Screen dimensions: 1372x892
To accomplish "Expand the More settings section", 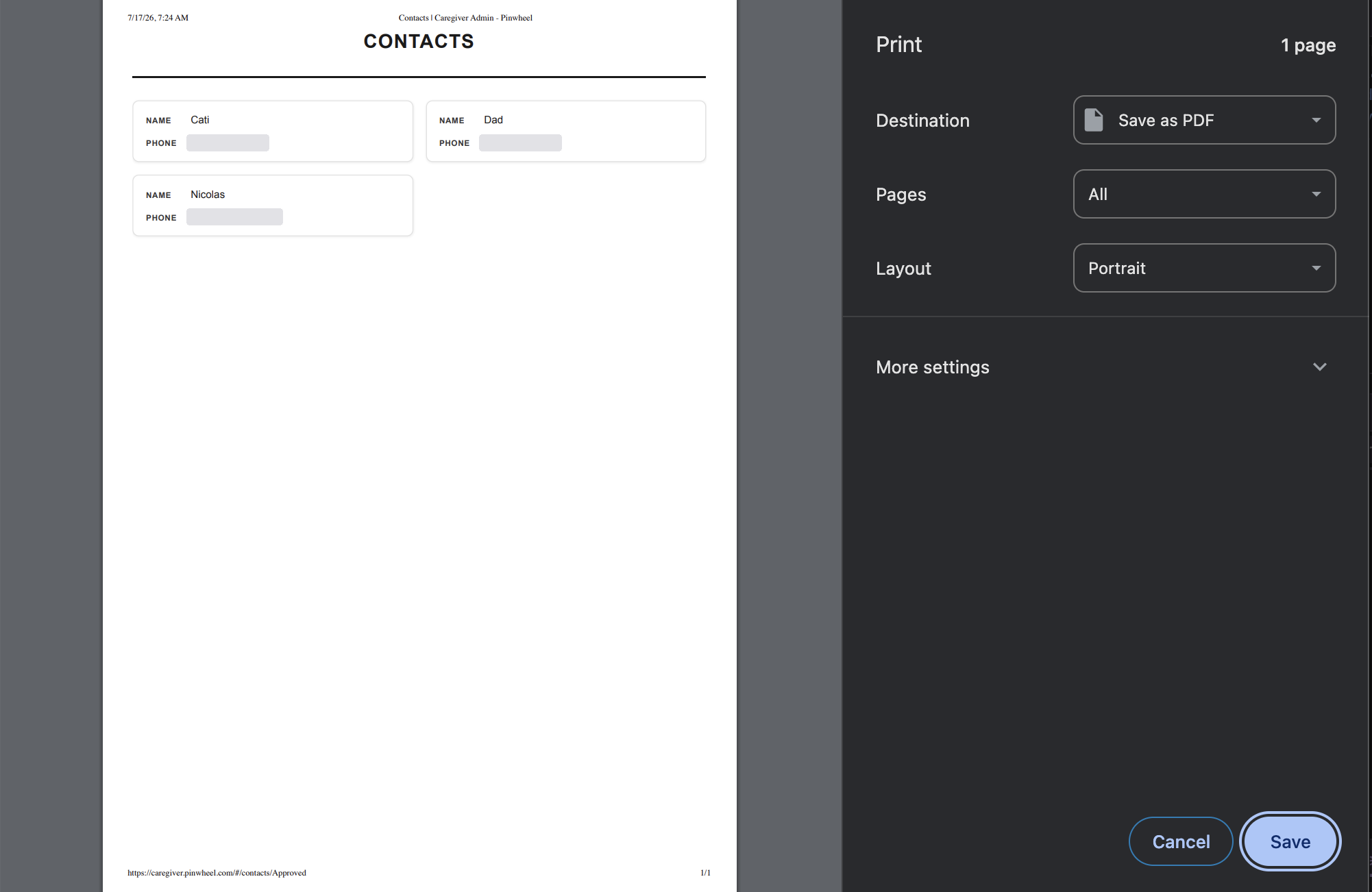I will (1105, 367).
